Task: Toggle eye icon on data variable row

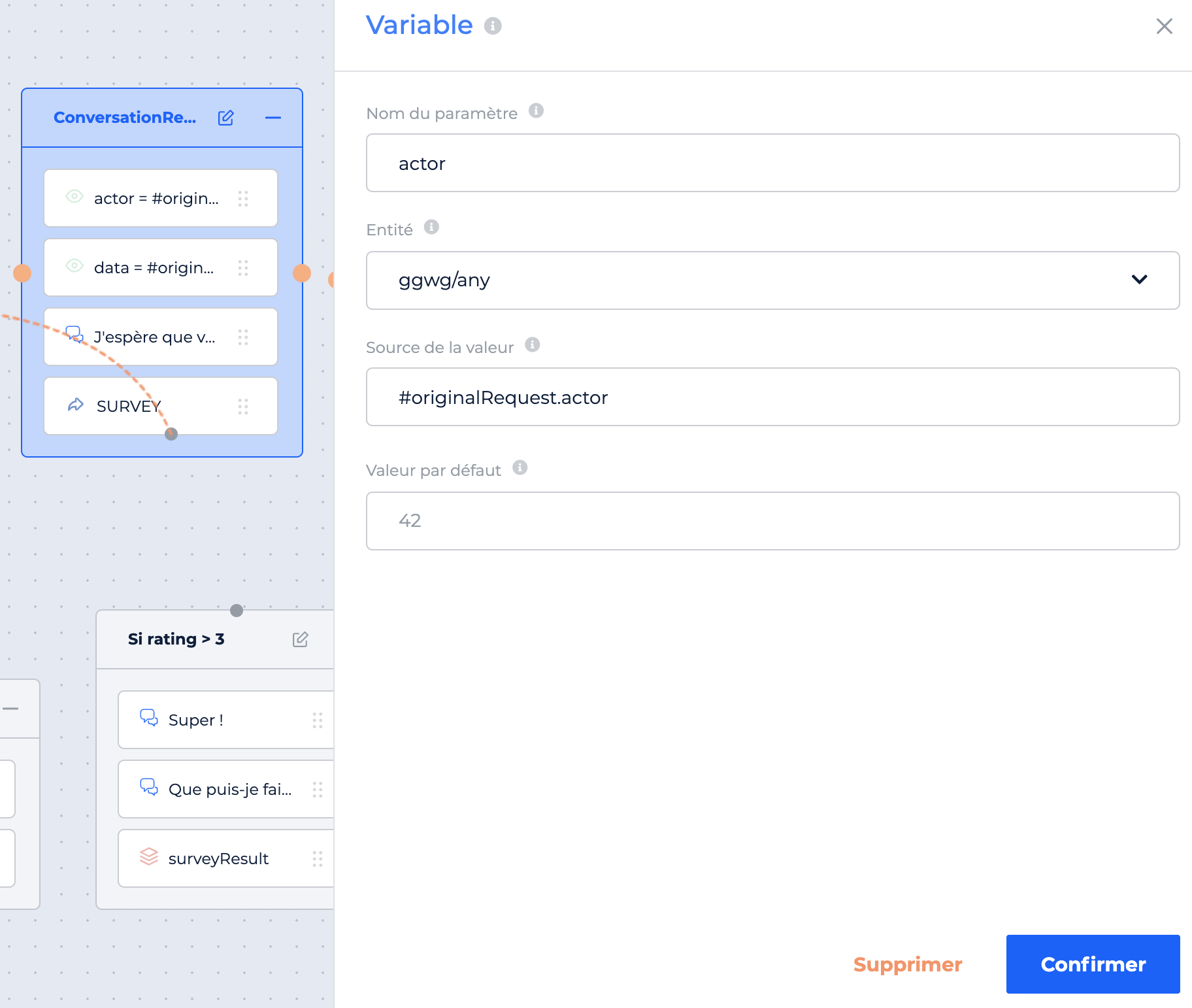Action: (x=74, y=265)
